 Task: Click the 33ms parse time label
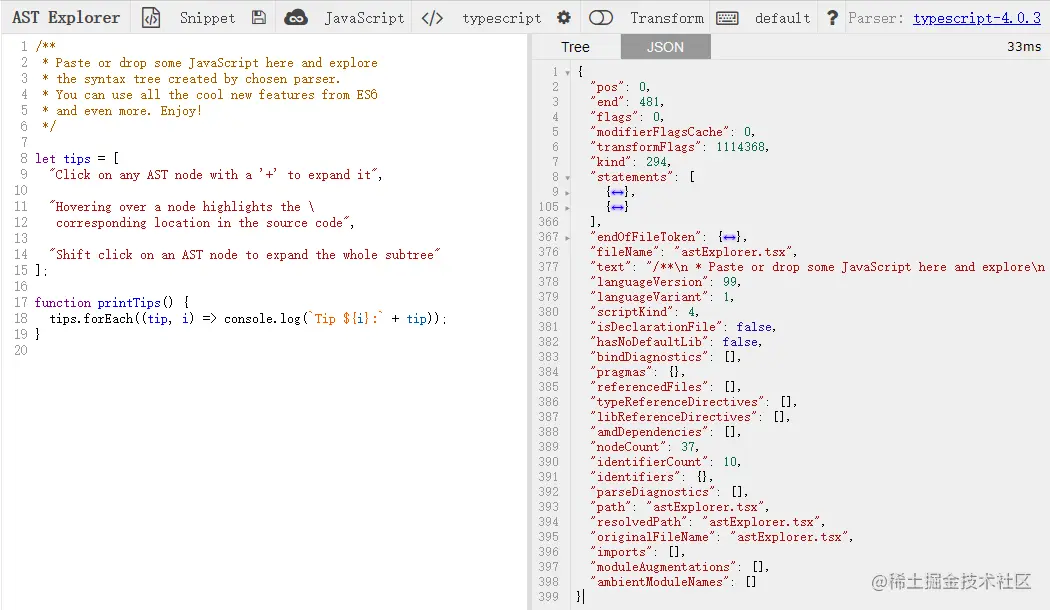(x=1024, y=47)
